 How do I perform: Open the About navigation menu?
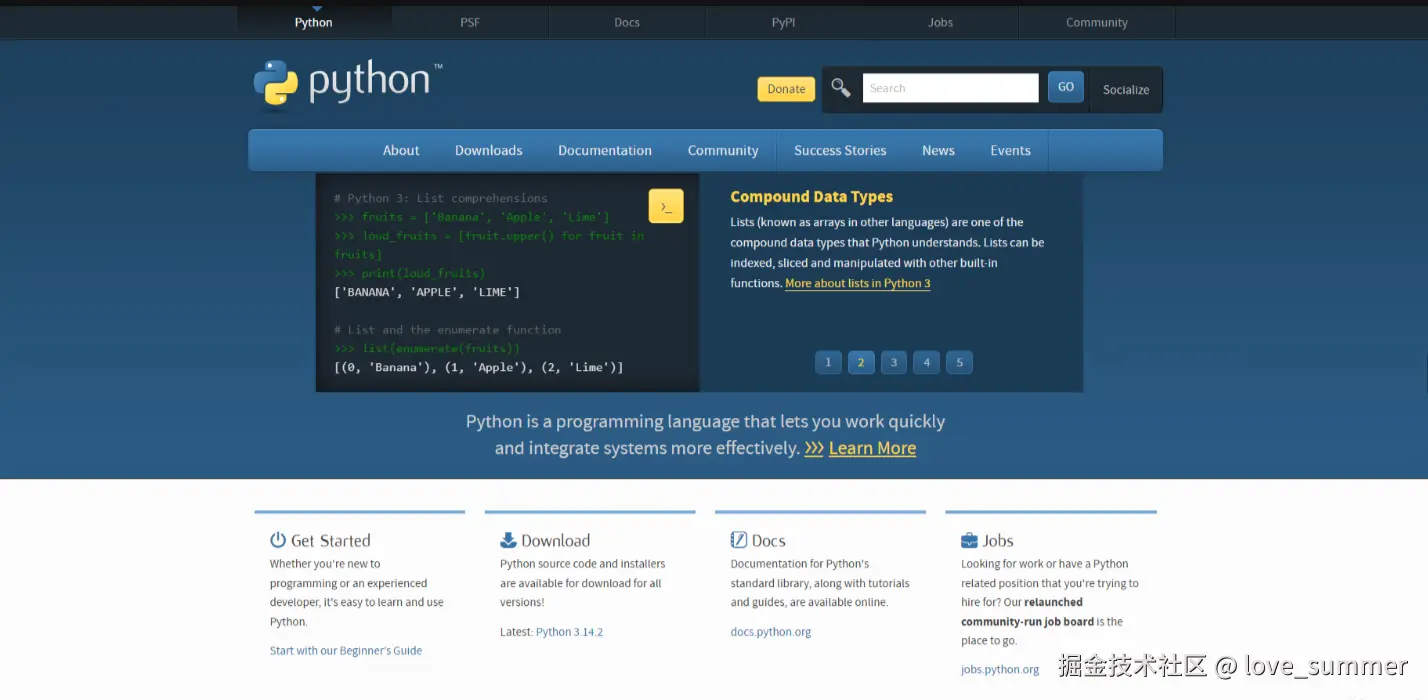pos(401,150)
